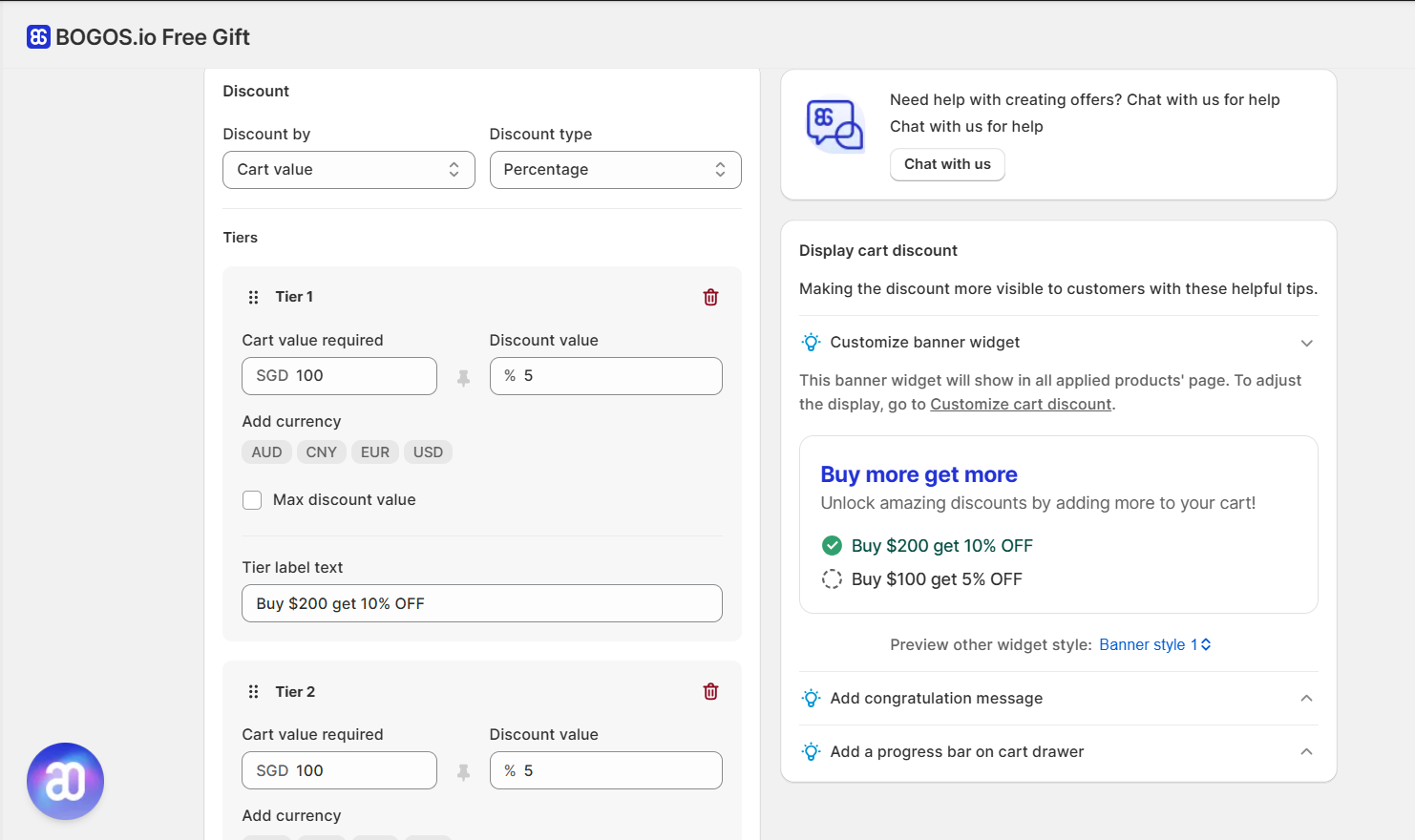The width and height of the screenshot is (1415, 840).
Task: Click the Tier 2 pin icon
Action: [x=463, y=772]
